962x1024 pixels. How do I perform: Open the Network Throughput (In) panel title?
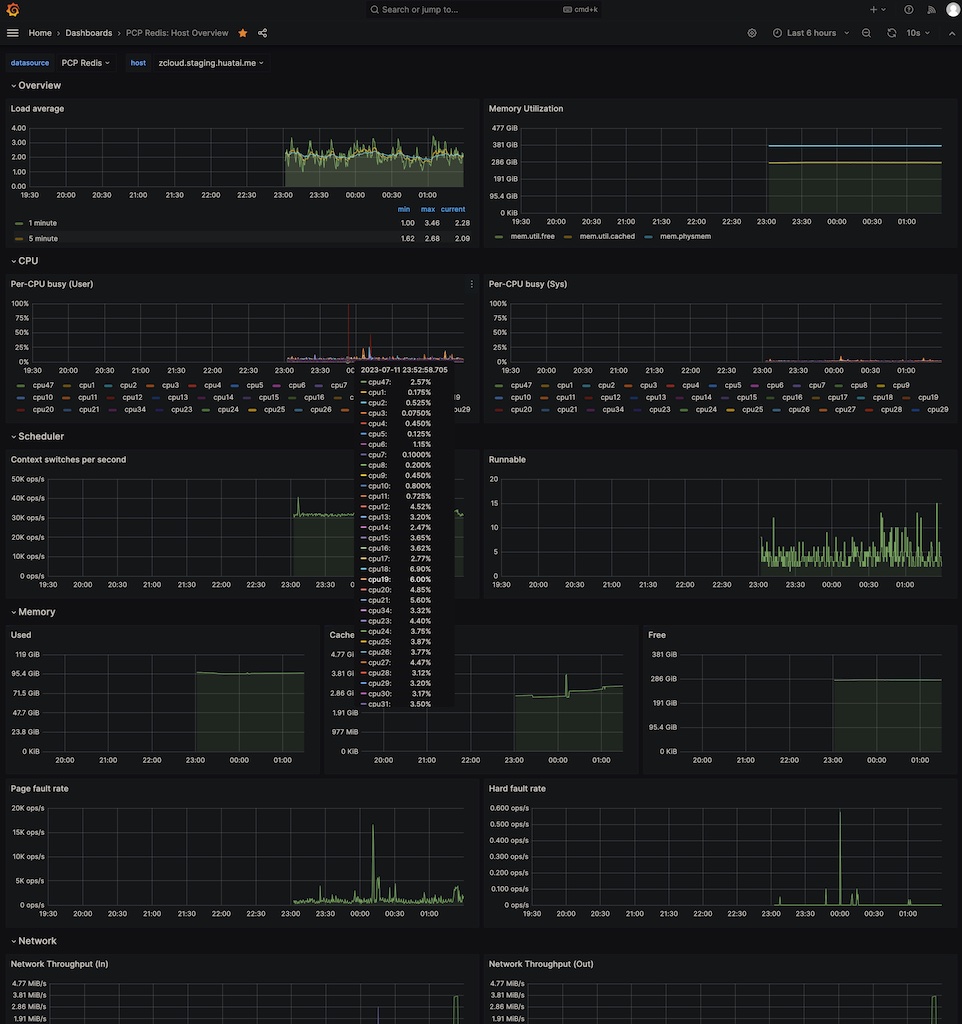tap(59, 964)
